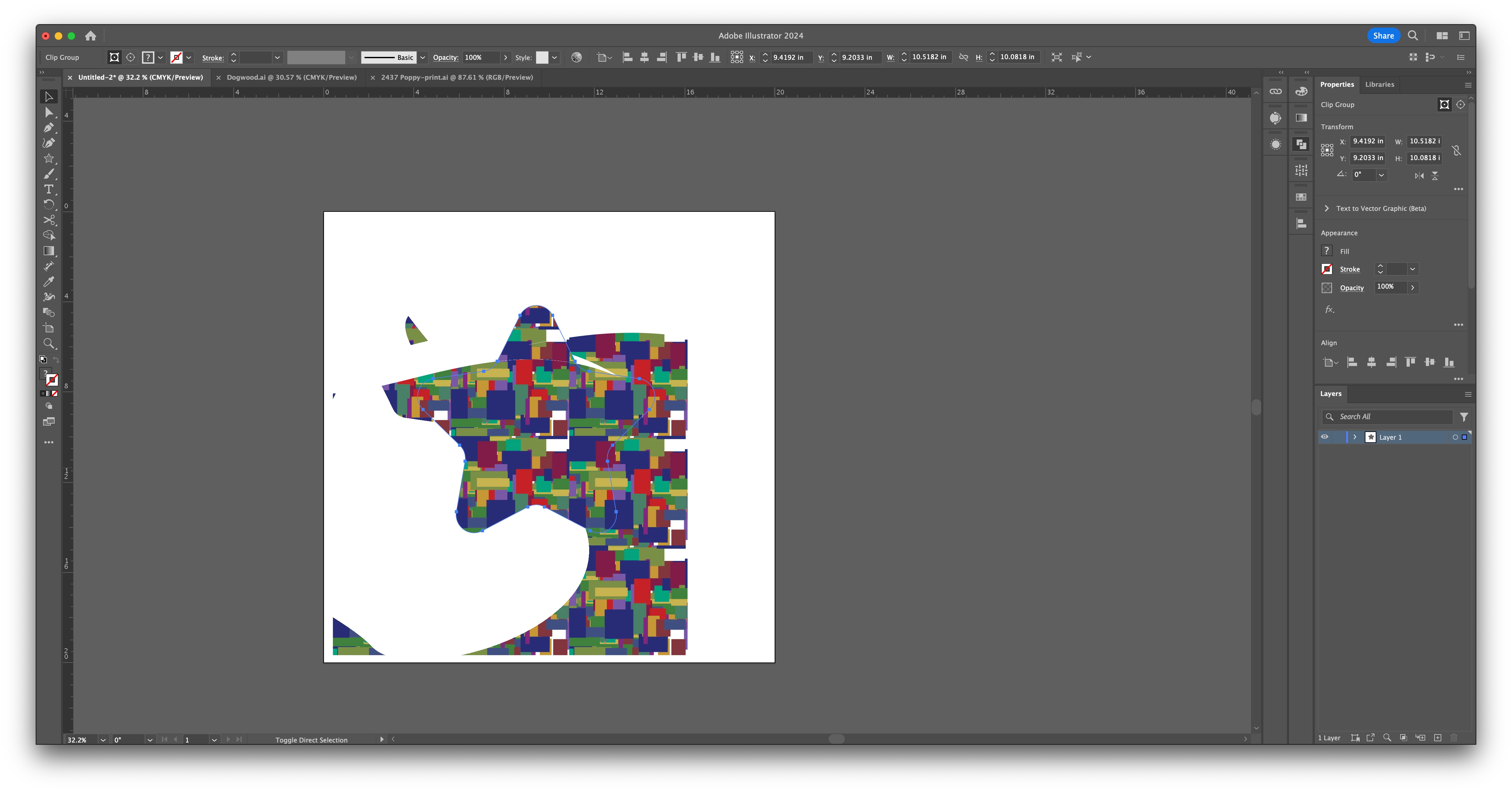Expand Text to Vector Graphic (Beta) section
Screen dimensions: 1512x792
tap(1327, 208)
